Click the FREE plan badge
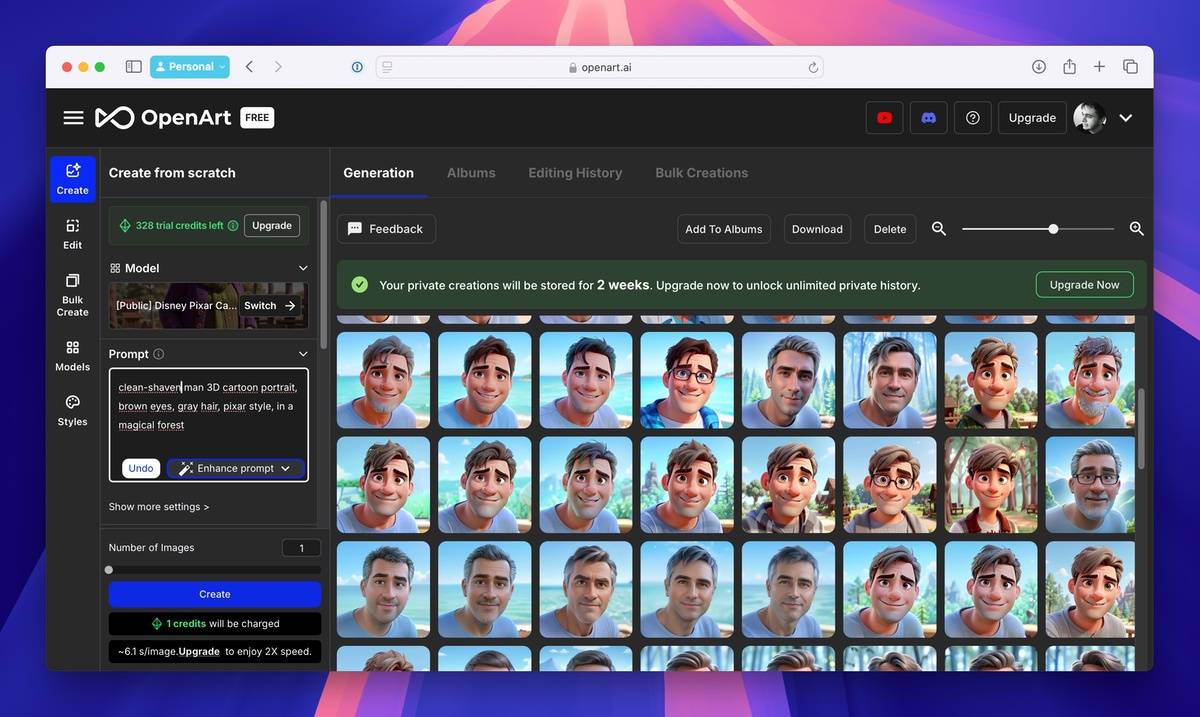Image resolution: width=1200 pixels, height=717 pixels. coord(257,118)
